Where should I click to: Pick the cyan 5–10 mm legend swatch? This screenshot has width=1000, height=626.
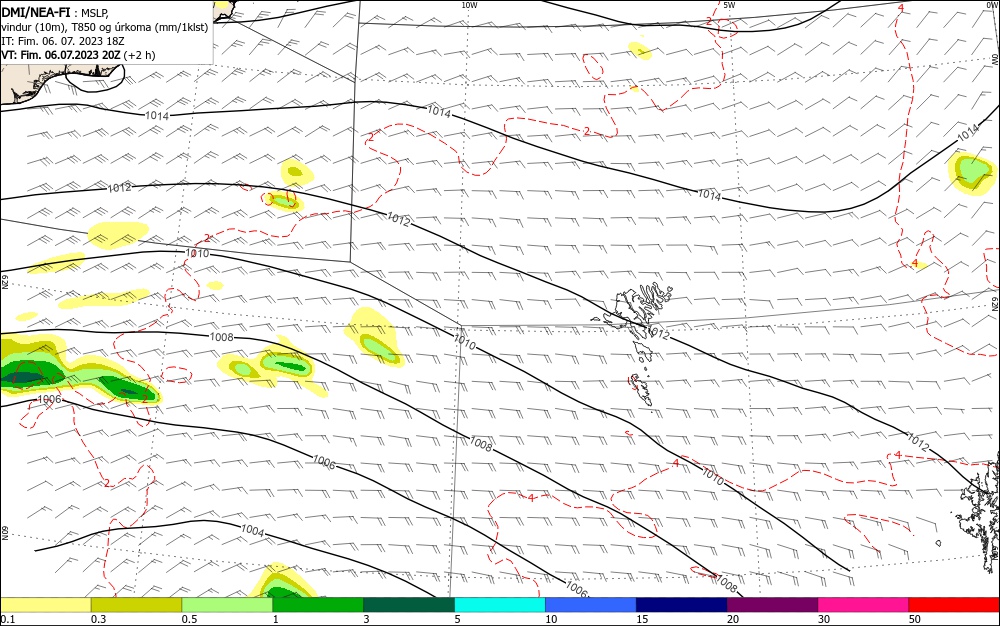pos(500,605)
